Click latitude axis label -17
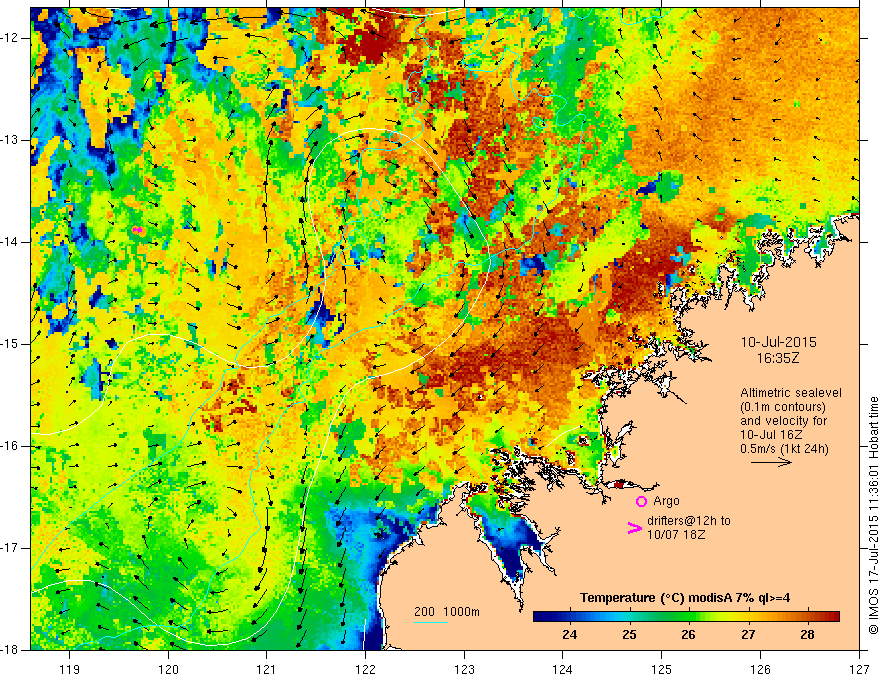This screenshot has width=880, height=680. [11, 548]
